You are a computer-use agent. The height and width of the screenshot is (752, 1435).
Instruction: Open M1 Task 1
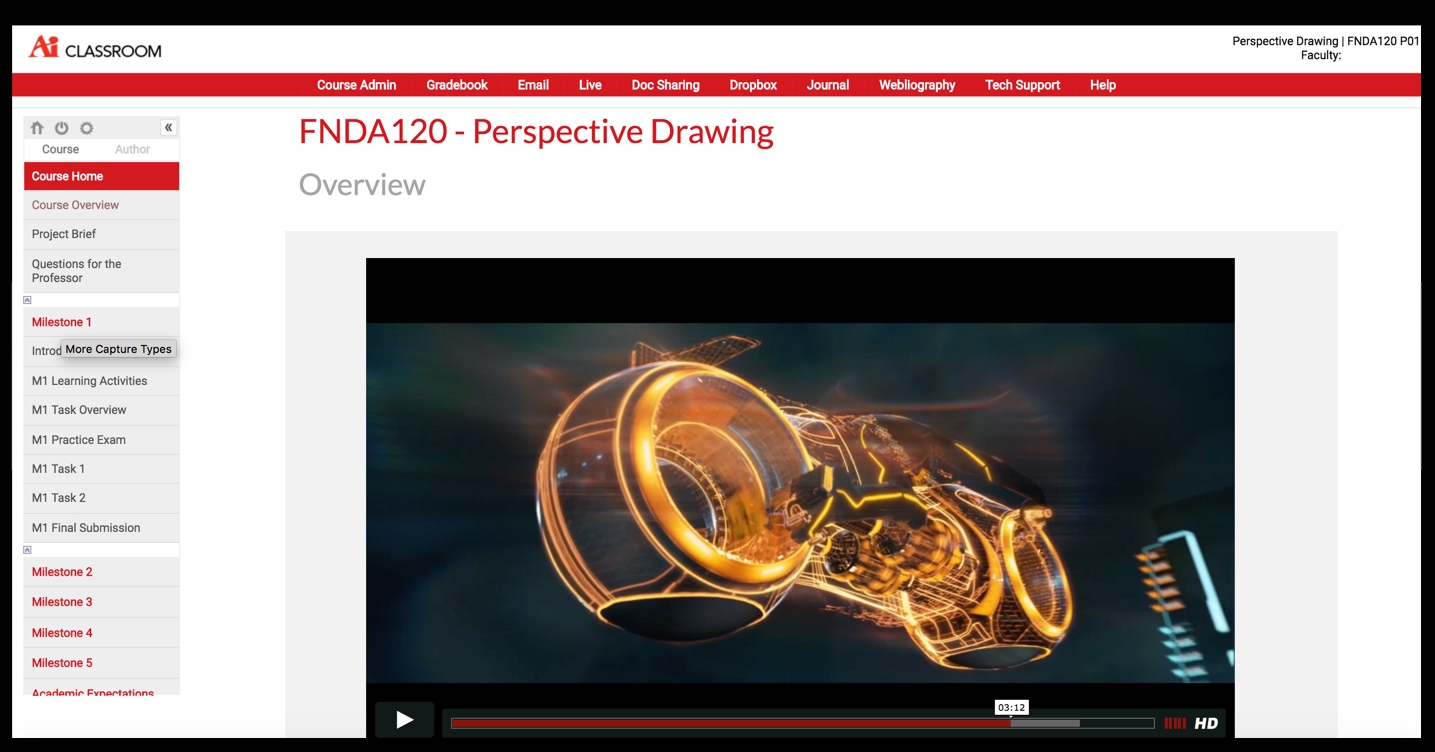click(101, 469)
